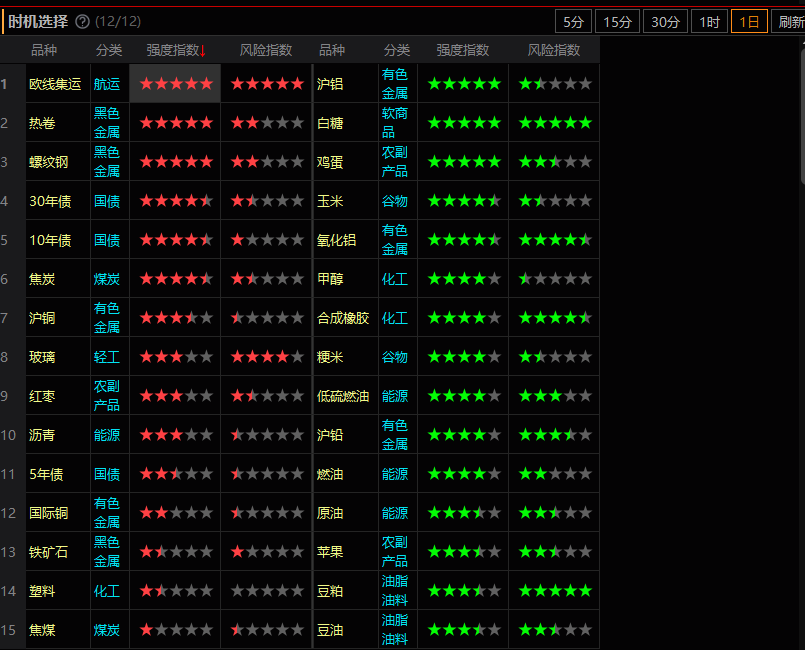
Task: Click the left 分类 column header
Action: 109,50
